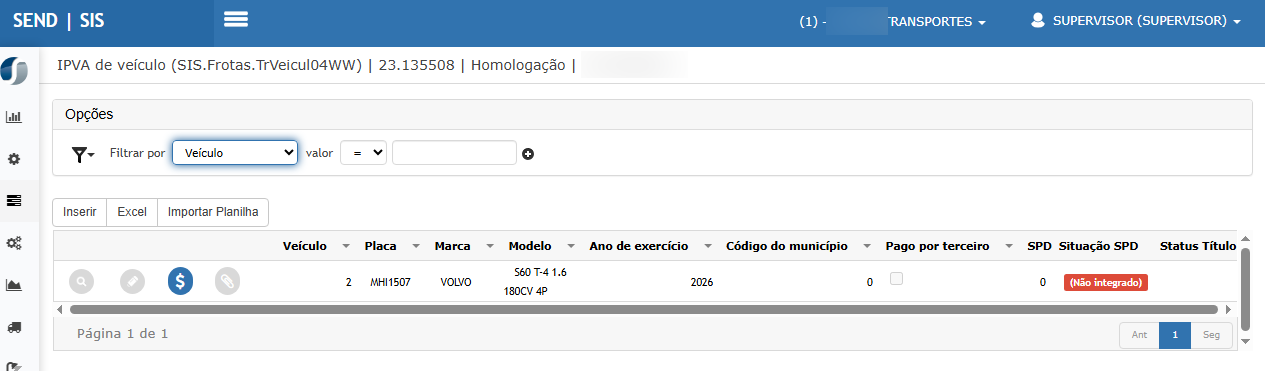Click the Opções panel header
Image resolution: width=1265 pixels, height=371 pixels.
coord(652,114)
